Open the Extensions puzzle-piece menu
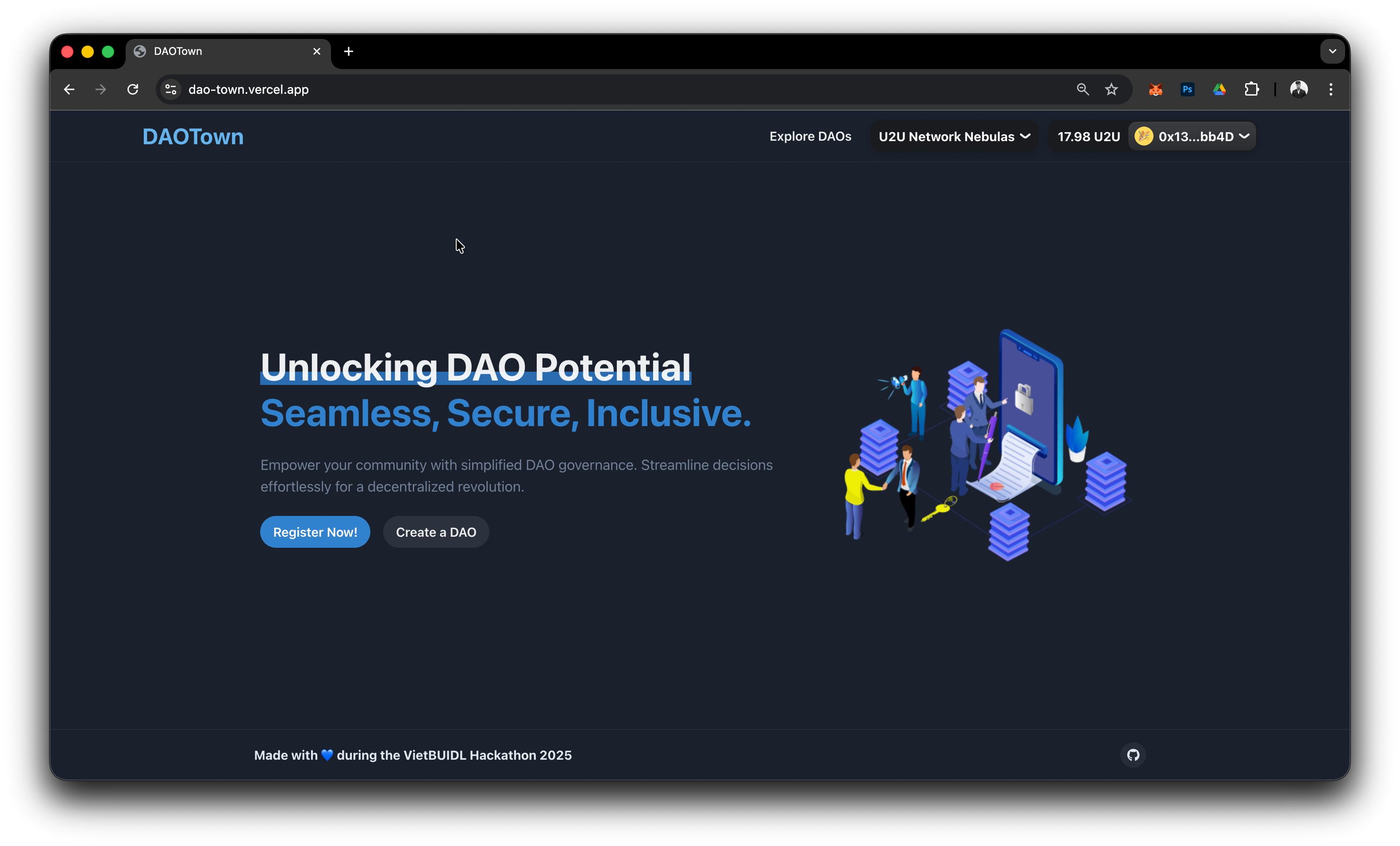This screenshot has height=846, width=1400. [1251, 89]
